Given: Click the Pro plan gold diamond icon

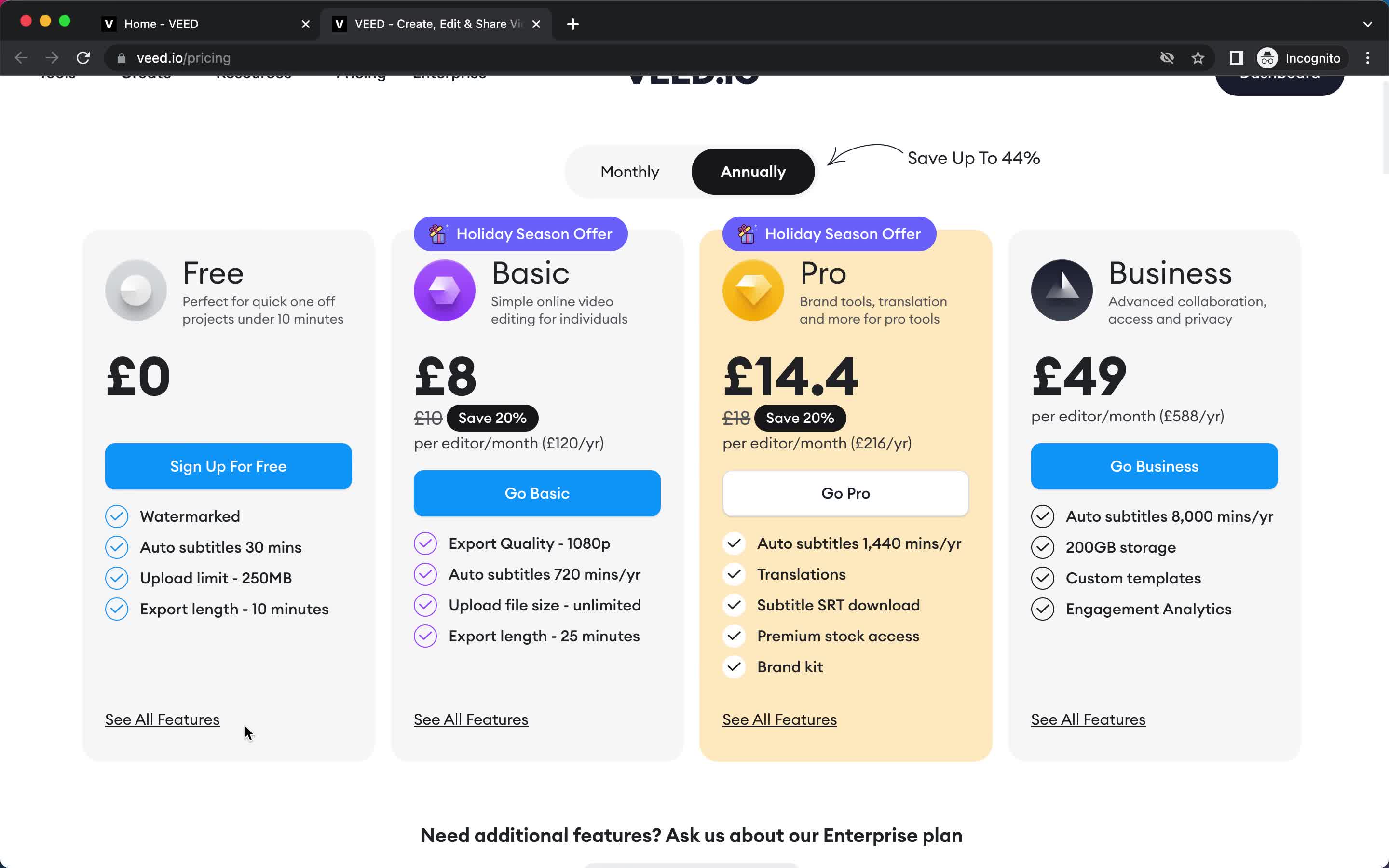Looking at the screenshot, I should pos(753,290).
